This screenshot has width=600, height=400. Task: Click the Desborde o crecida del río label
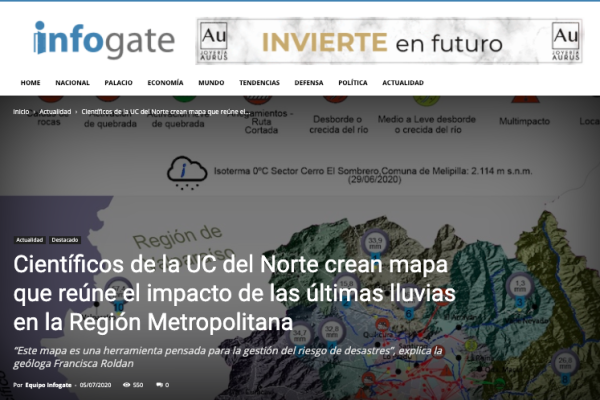(339, 124)
